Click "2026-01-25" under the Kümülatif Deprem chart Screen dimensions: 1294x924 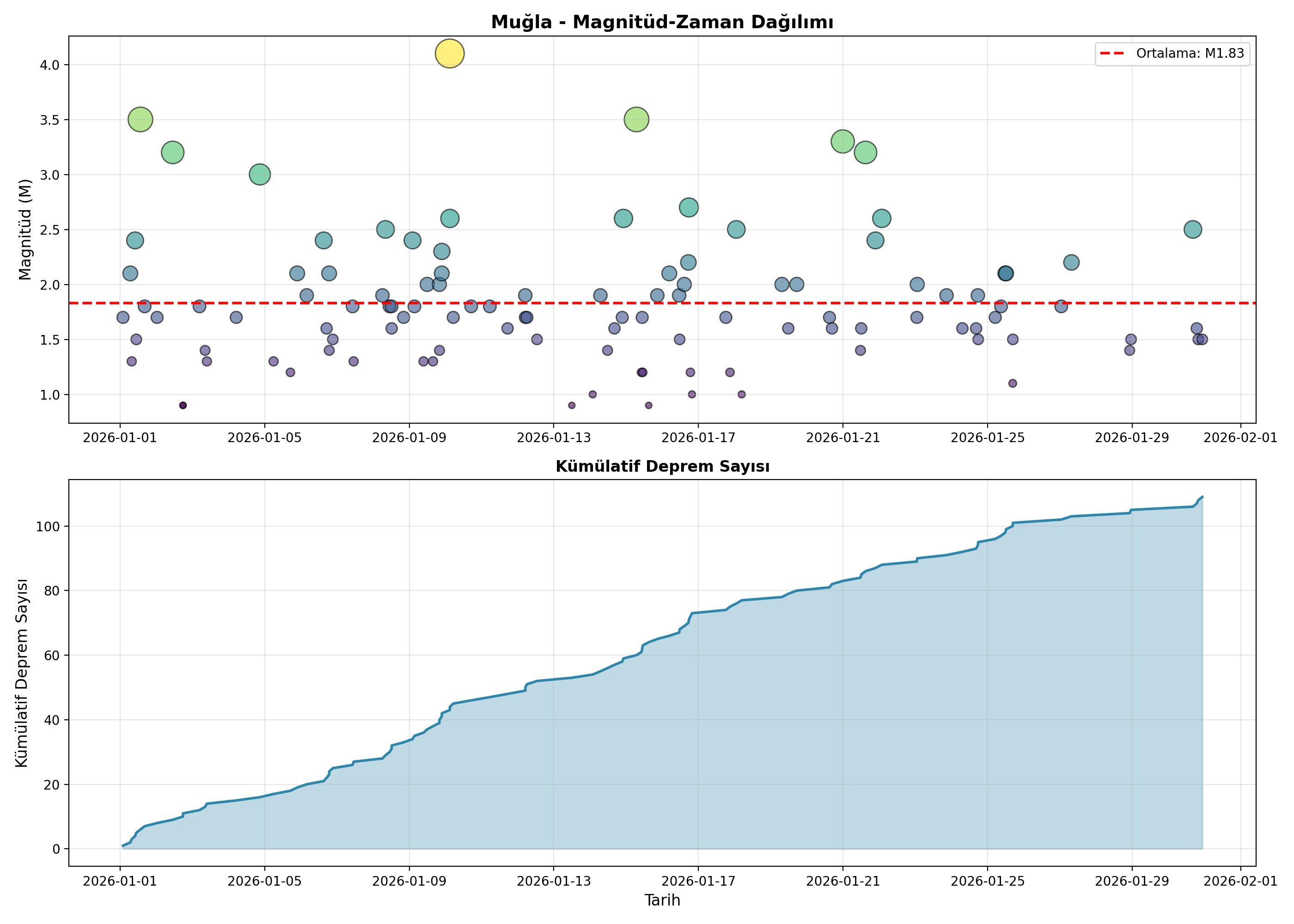coord(987,881)
